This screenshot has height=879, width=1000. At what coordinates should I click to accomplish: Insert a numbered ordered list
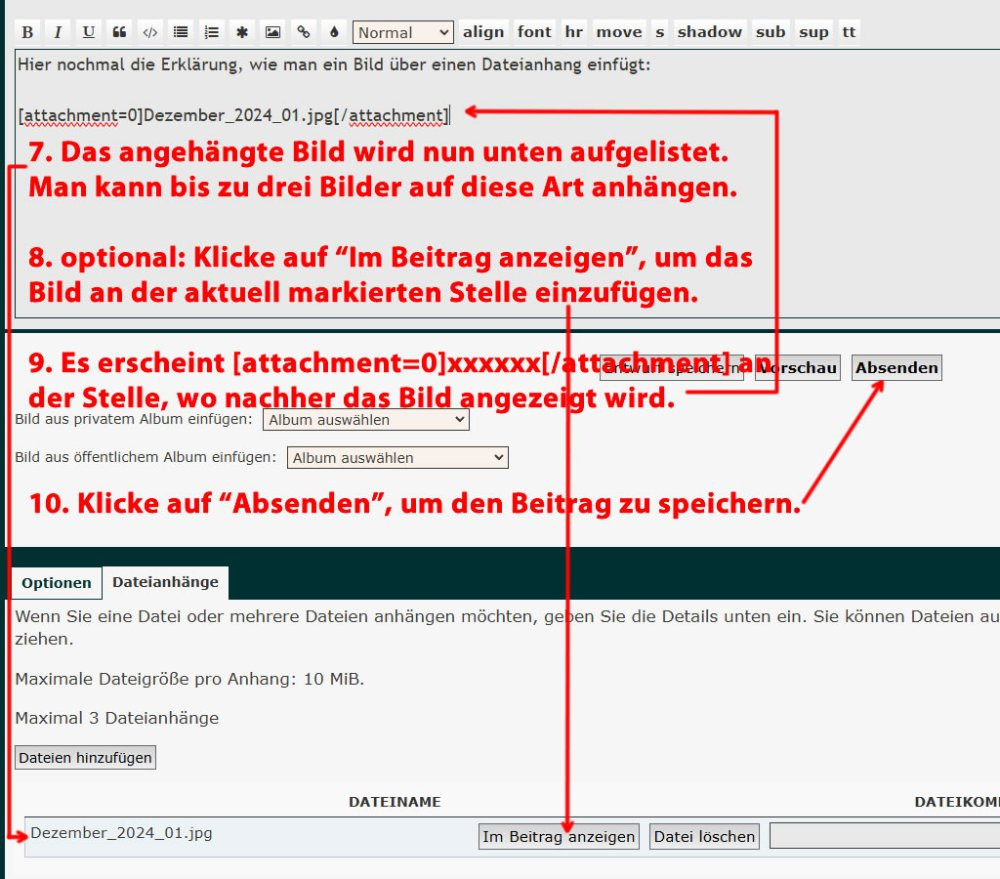(x=211, y=32)
